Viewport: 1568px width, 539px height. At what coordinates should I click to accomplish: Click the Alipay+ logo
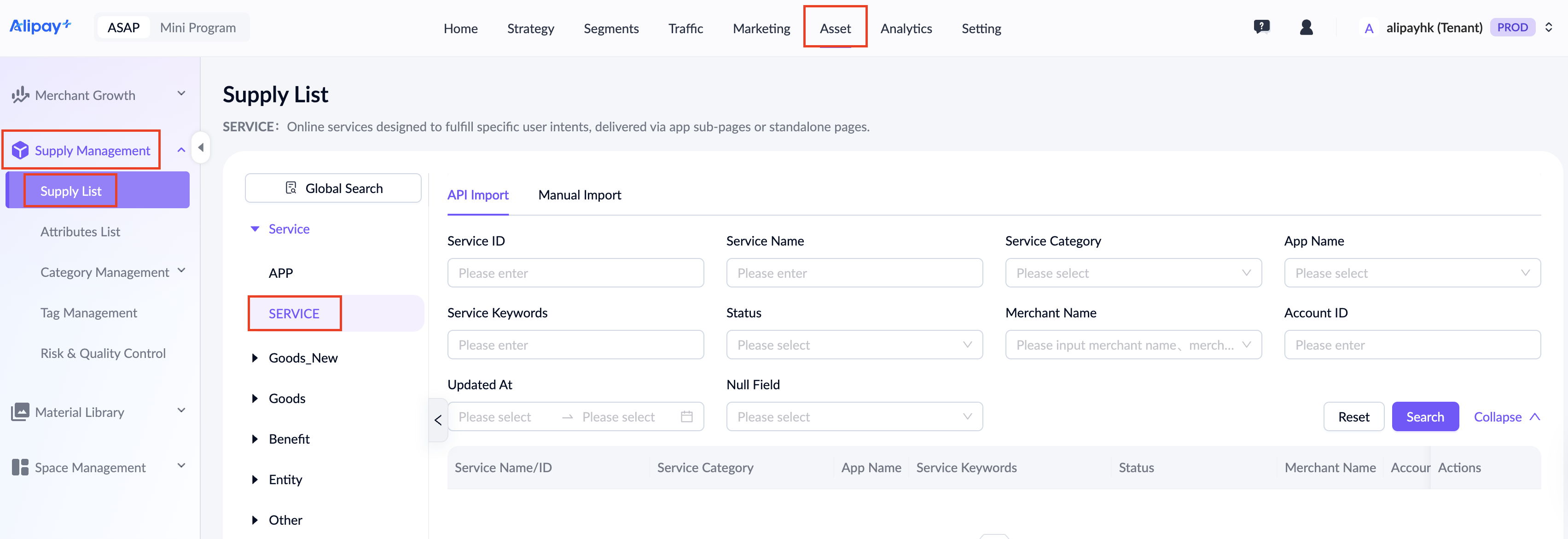(40, 27)
